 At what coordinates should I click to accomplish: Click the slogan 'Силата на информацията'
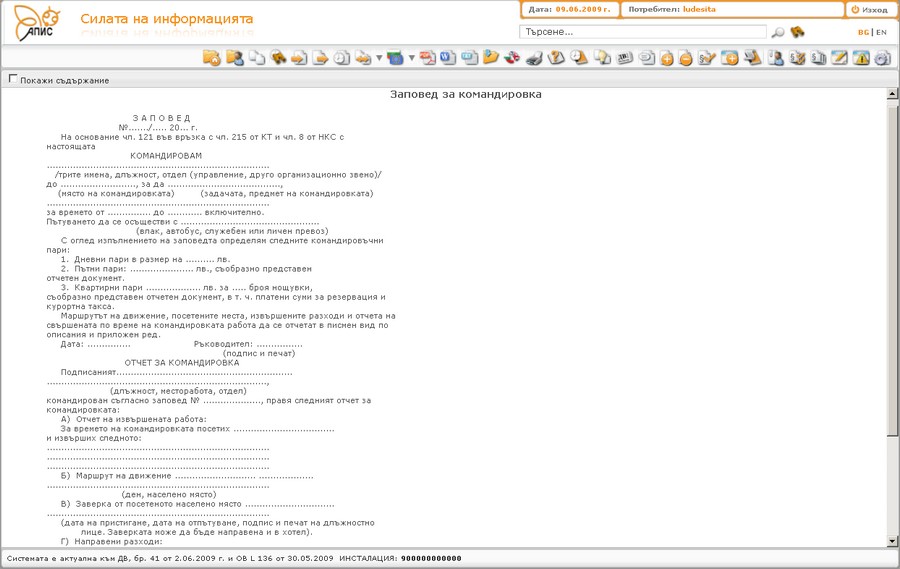click(166, 19)
